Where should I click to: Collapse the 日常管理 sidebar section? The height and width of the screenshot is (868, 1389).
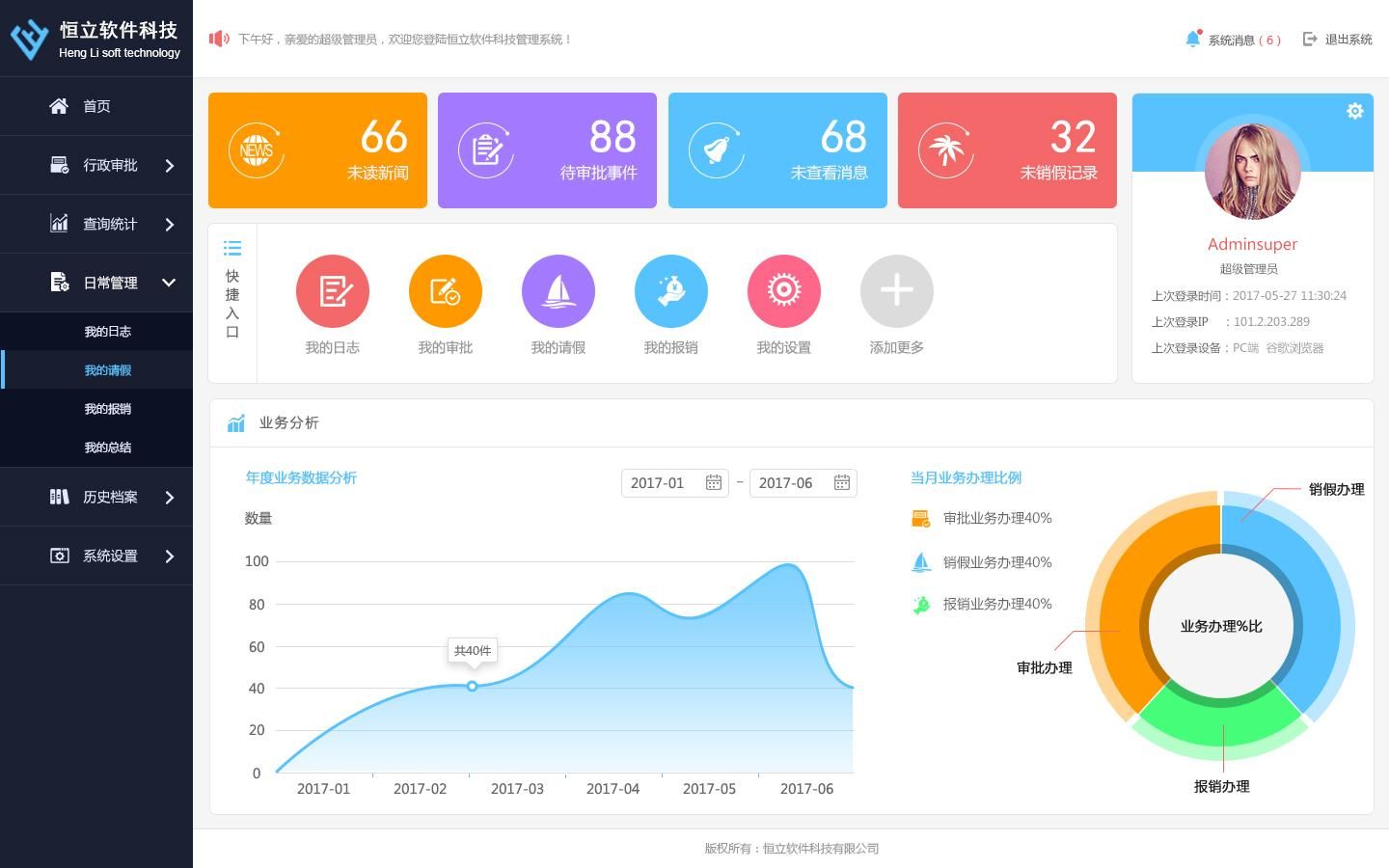point(109,282)
